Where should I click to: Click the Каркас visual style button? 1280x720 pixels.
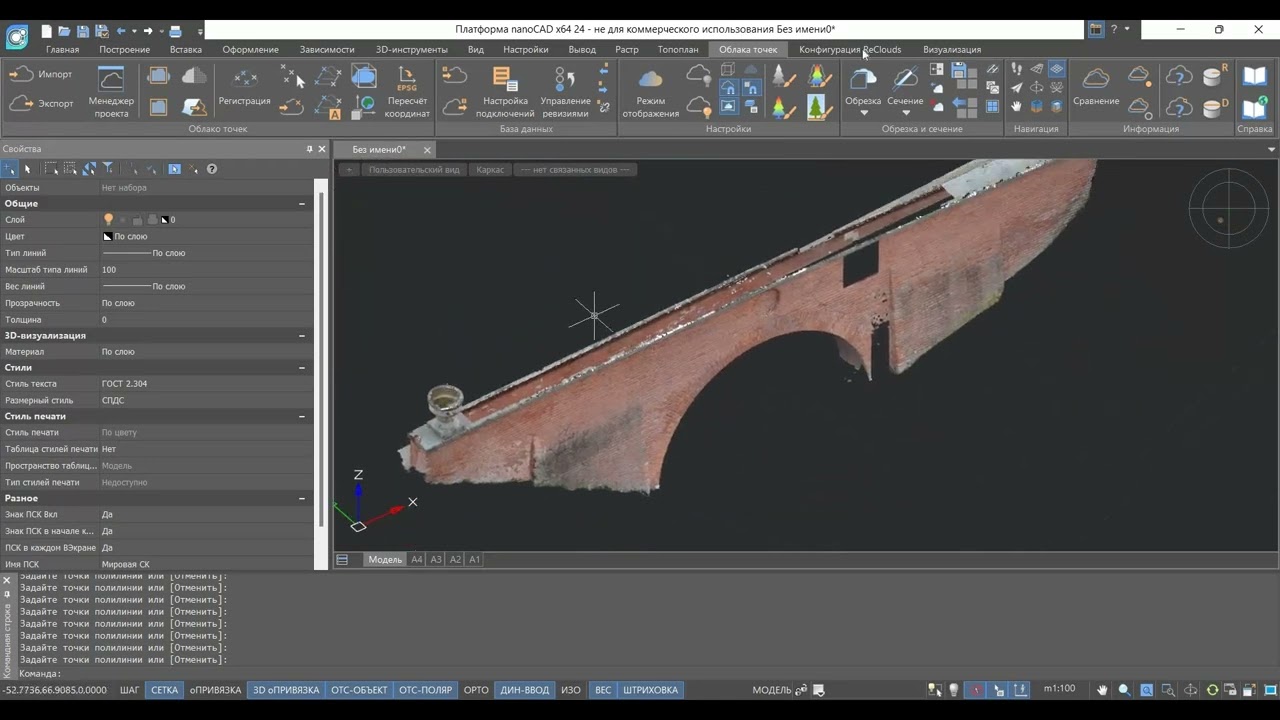click(x=490, y=170)
